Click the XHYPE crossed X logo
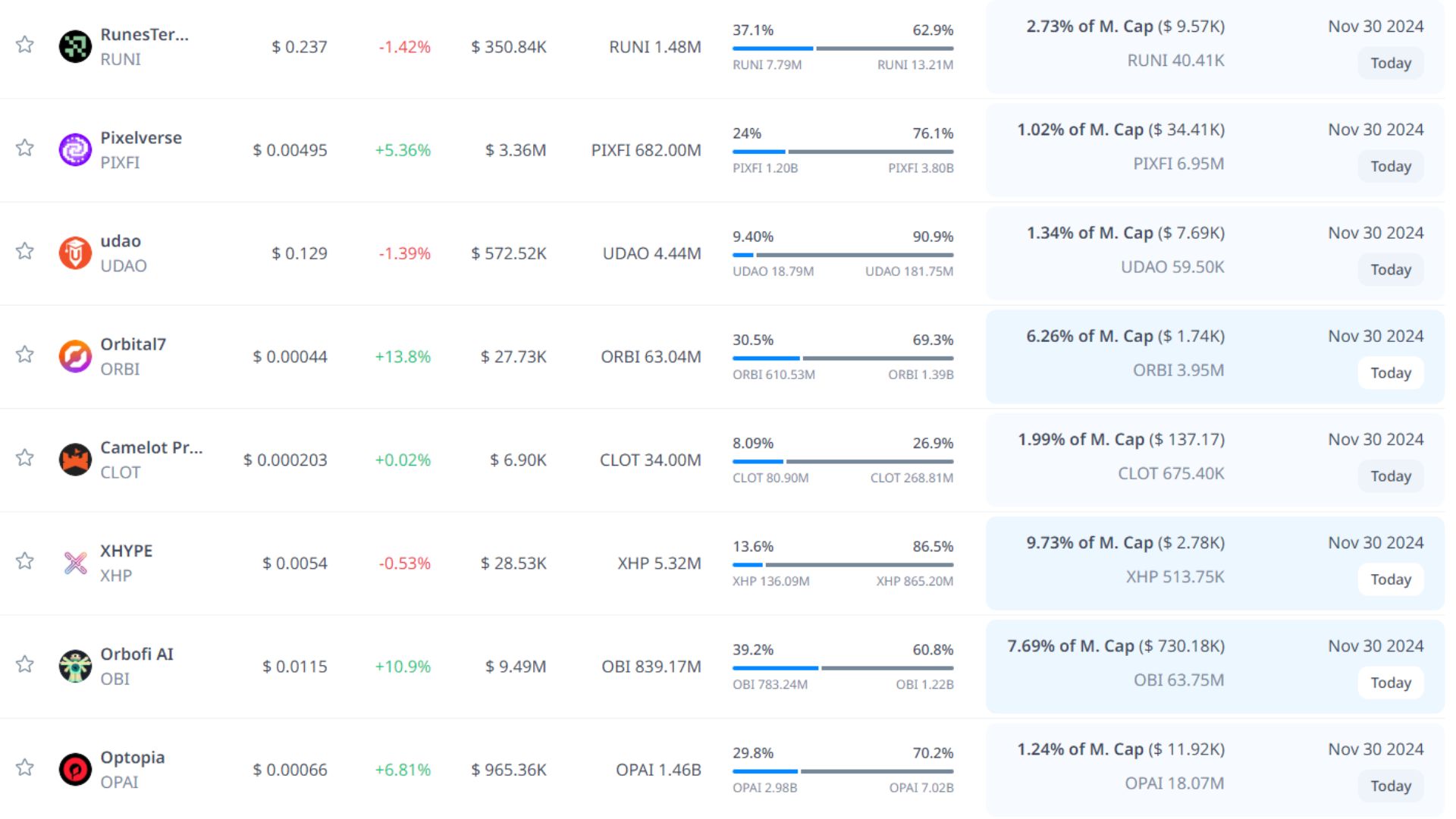Screen dimensions: 1456x819 point(75,563)
